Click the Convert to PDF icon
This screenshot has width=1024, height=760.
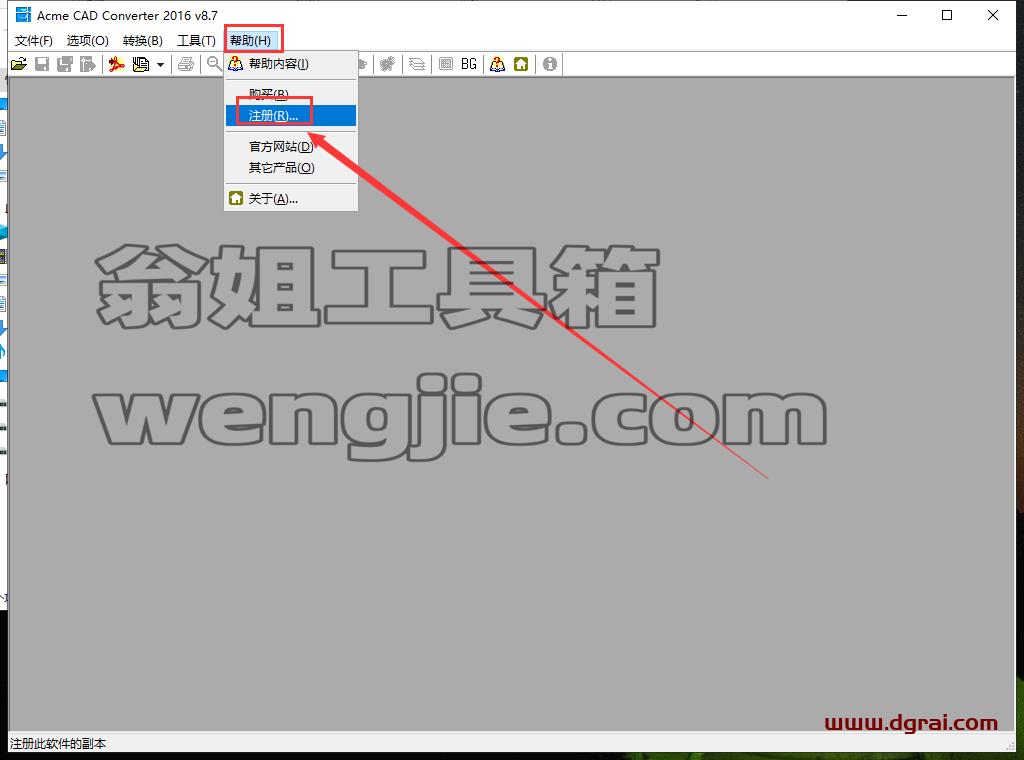(116, 64)
